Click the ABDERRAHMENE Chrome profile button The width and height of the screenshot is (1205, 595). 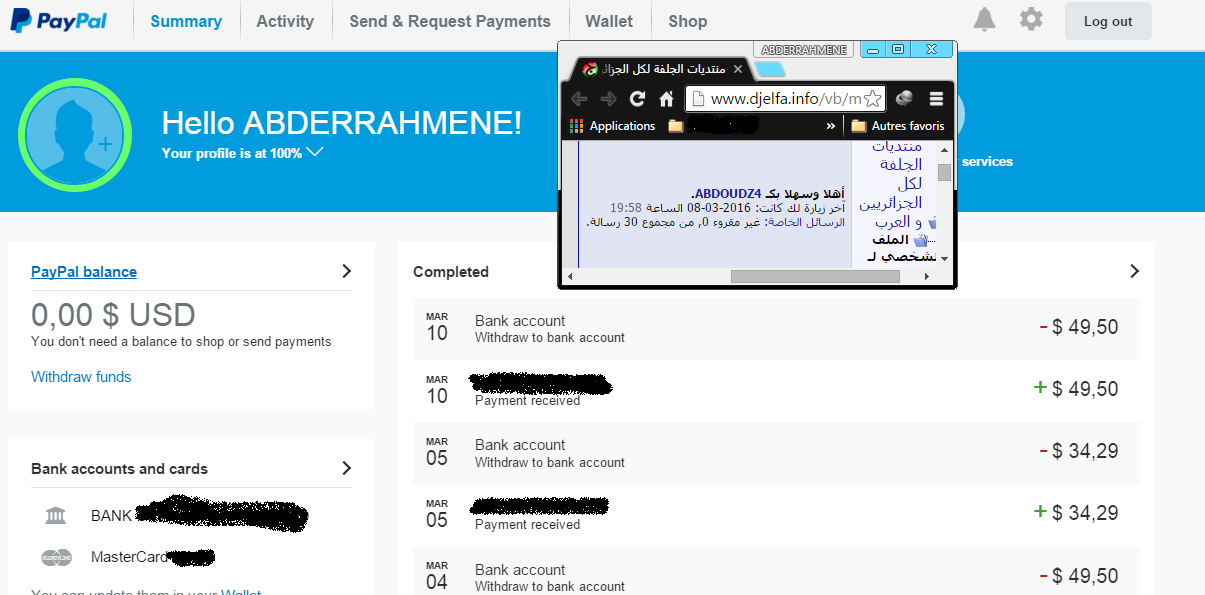(804, 49)
